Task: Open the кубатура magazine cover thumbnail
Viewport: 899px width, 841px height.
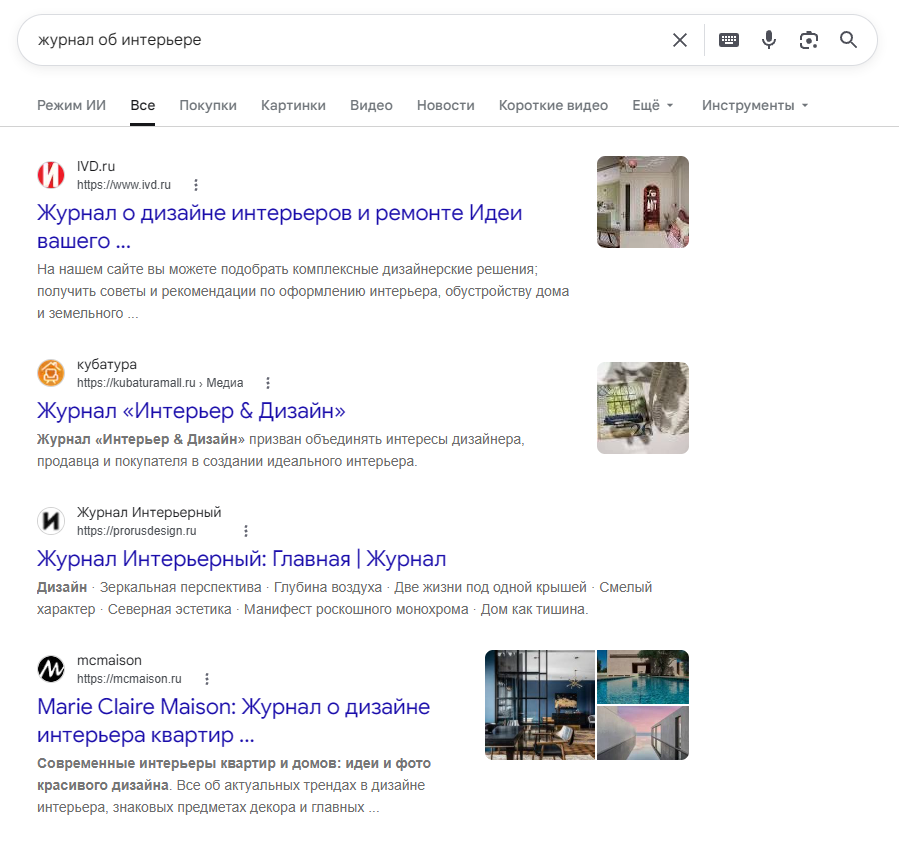Action: click(x=643, y=408)
